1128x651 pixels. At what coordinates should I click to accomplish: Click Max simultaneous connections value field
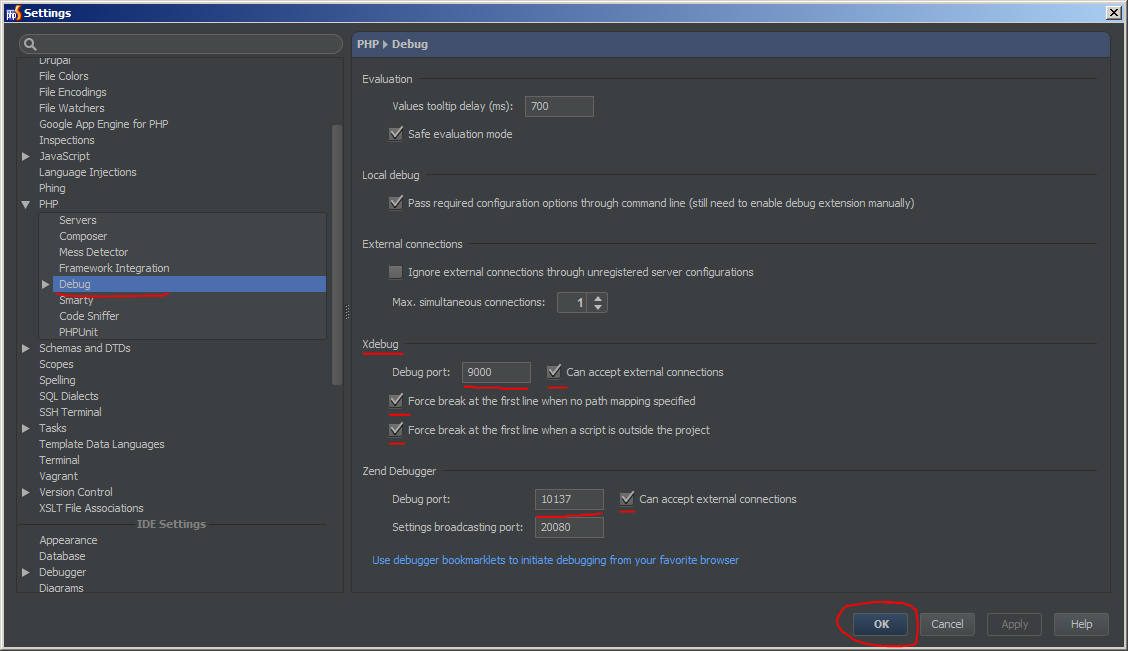573,303
